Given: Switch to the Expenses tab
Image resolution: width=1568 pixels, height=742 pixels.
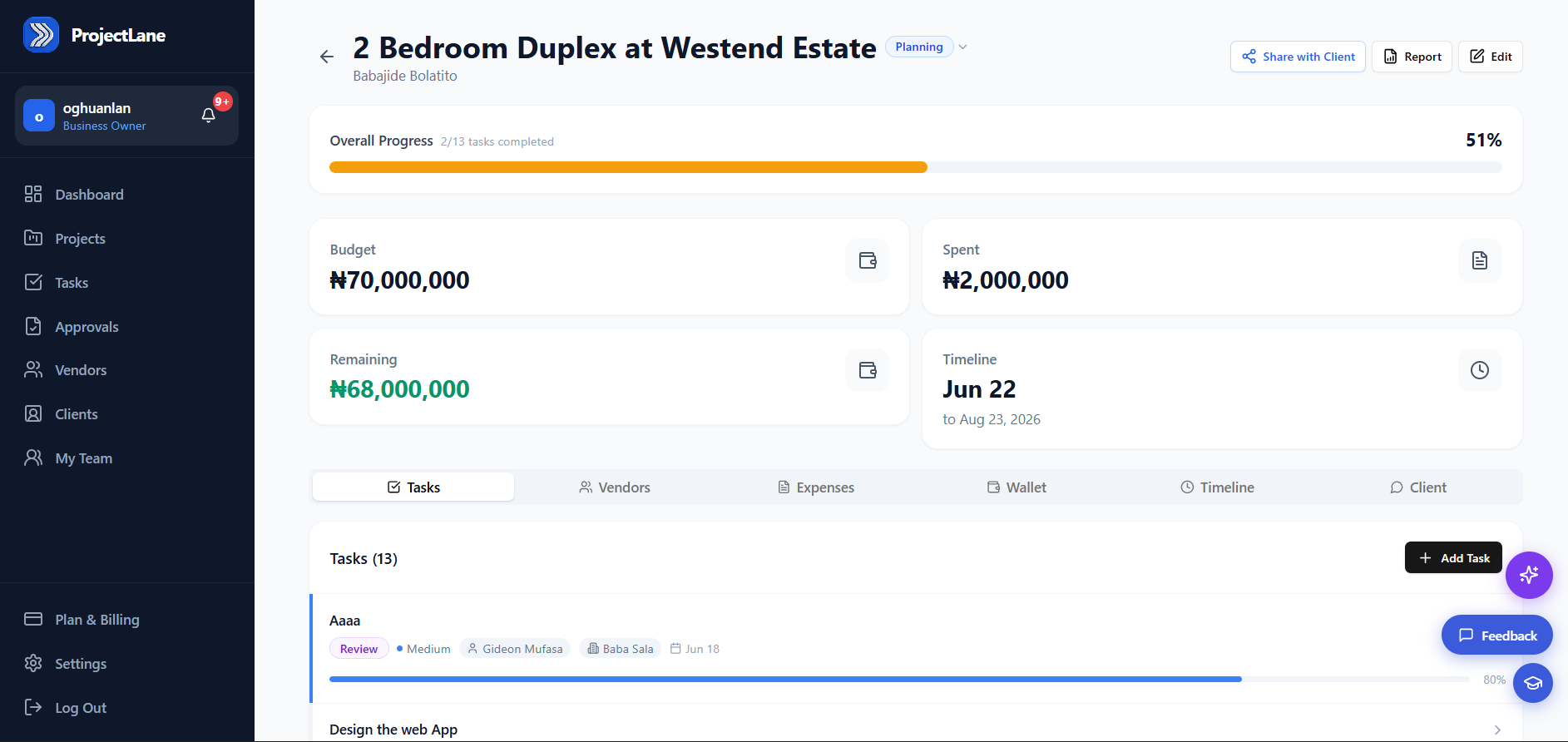Looking at the screenshot, I should coord(816,487).
